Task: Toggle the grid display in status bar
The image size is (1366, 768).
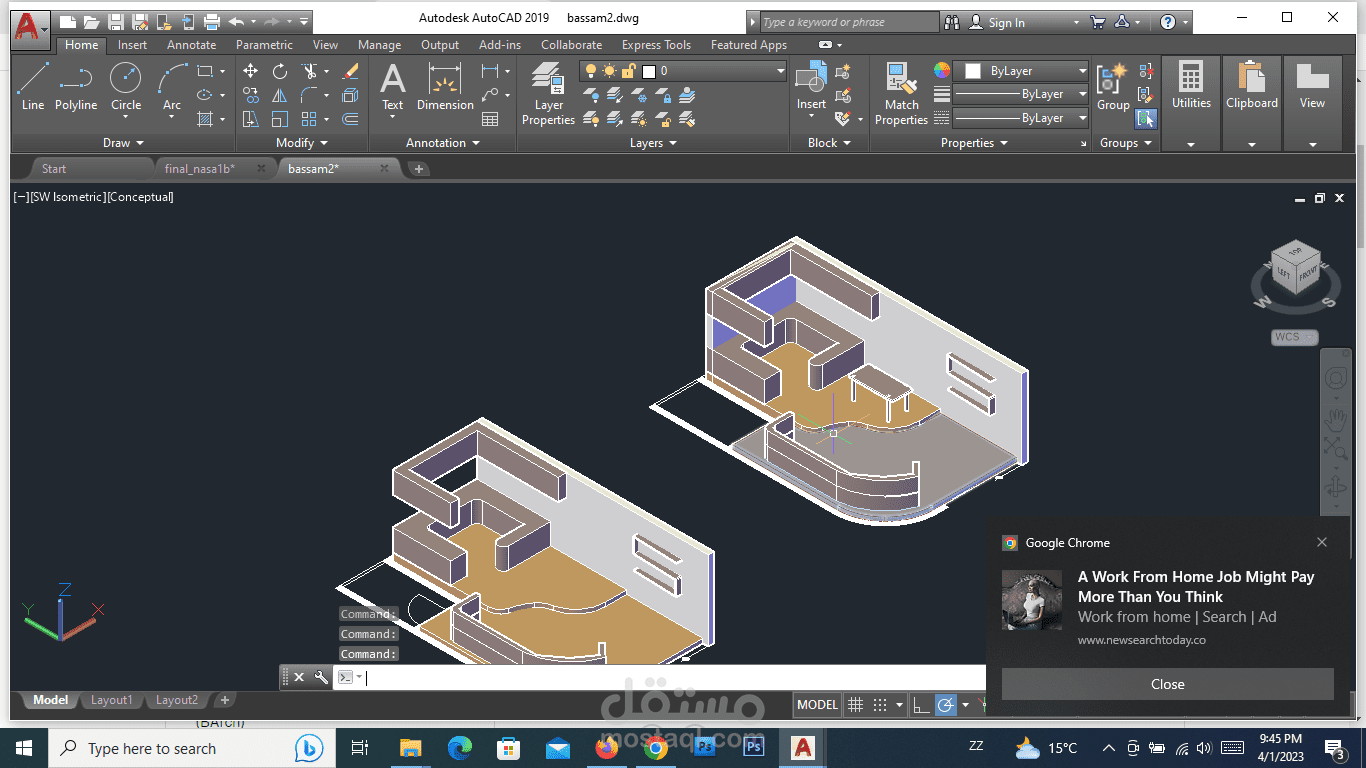Action: pyautogui.click(x=856, y=705)
